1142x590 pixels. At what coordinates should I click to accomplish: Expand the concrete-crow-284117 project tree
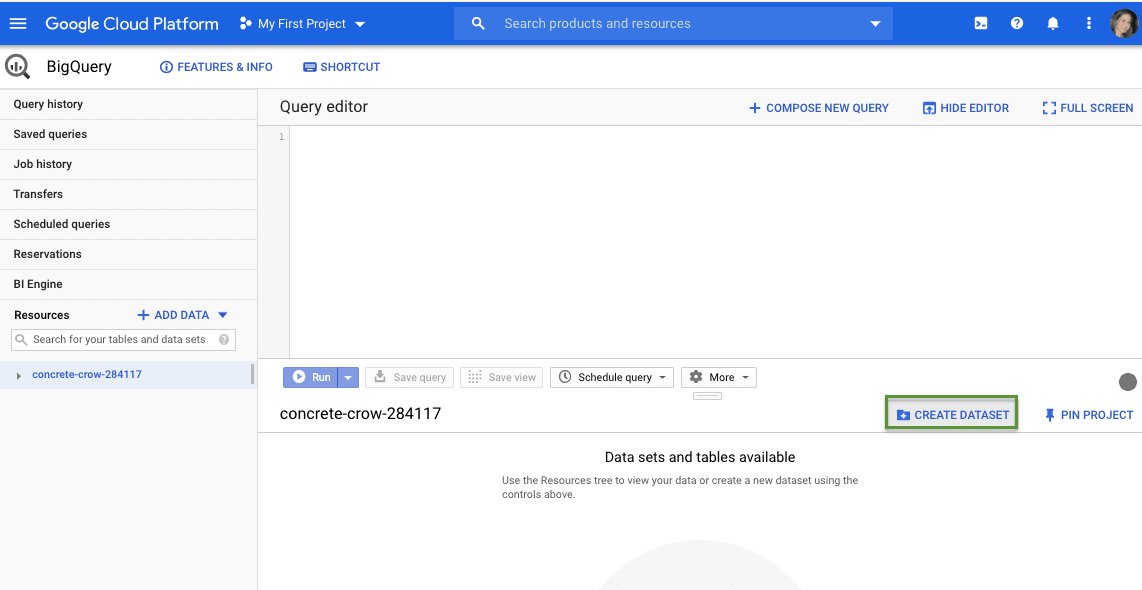click(x=19, y=376)
